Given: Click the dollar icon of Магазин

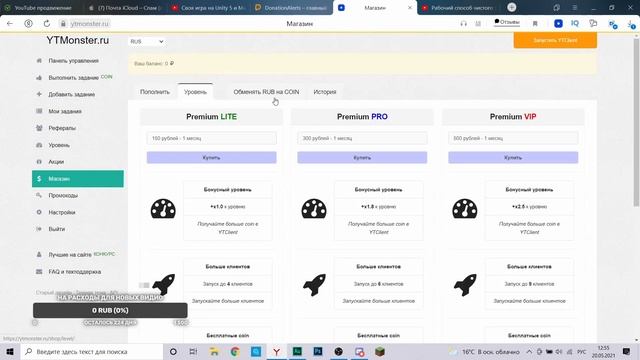Looking at the screenshot, I should [x=39, y=179].
